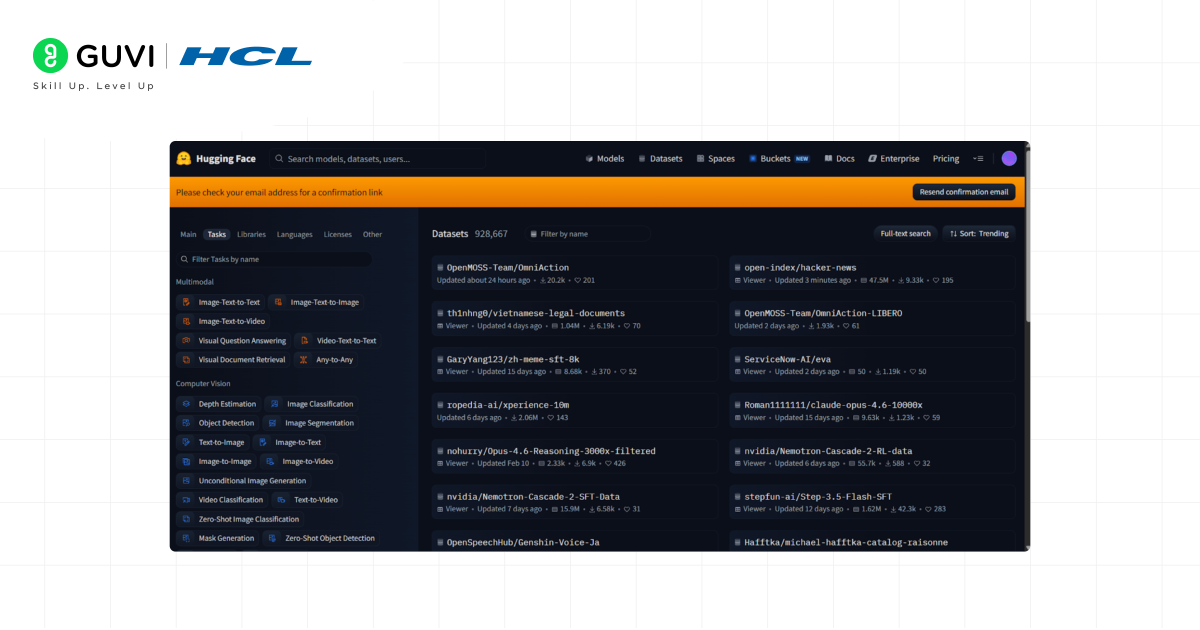Open nohurry/Opus-4.6-Reasoning-3000x-filtered dataset
The width and height of the screenshot is (1200, 630).
point(574,457)
